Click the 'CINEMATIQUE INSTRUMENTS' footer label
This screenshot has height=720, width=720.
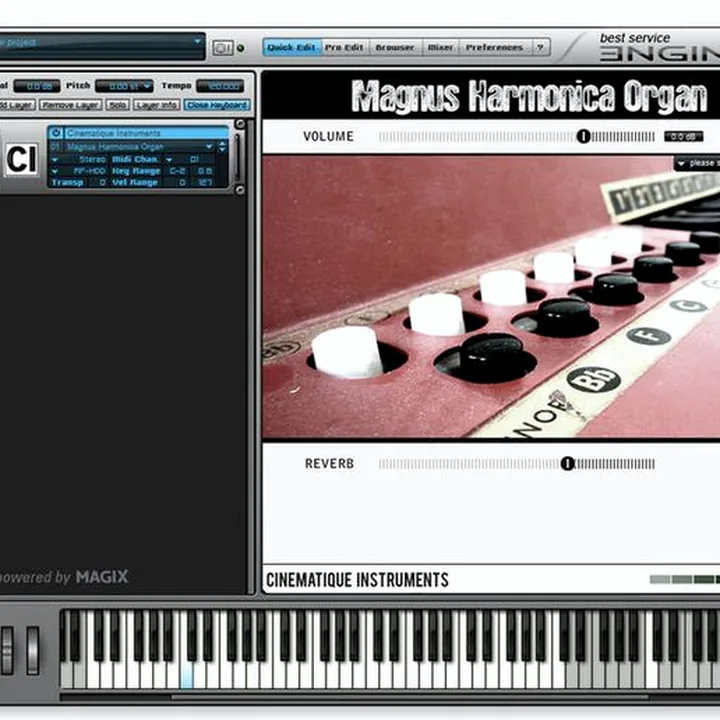point(357,579)
